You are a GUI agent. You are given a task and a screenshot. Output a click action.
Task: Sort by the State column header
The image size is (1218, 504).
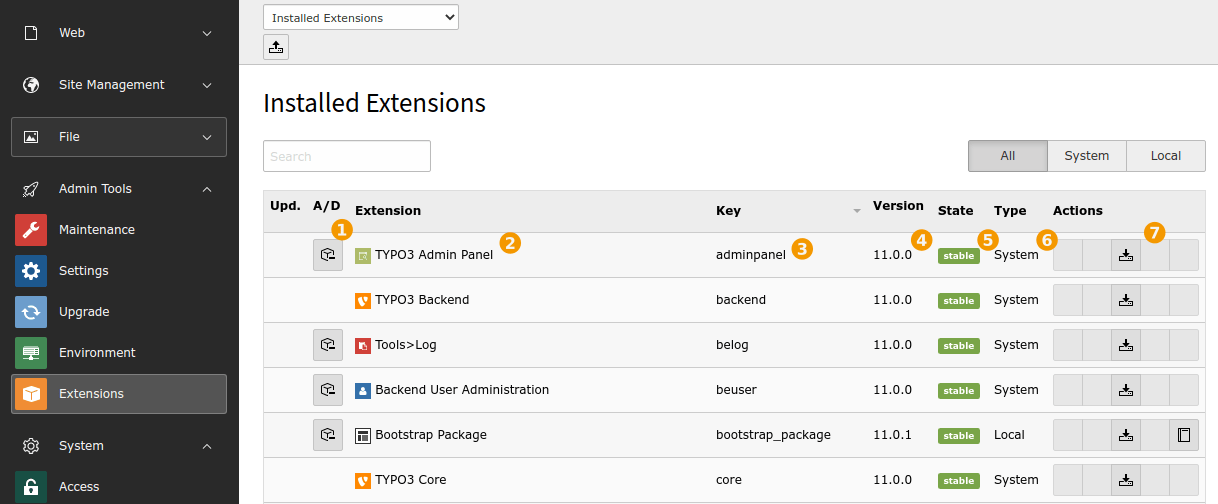pos(955,211)
